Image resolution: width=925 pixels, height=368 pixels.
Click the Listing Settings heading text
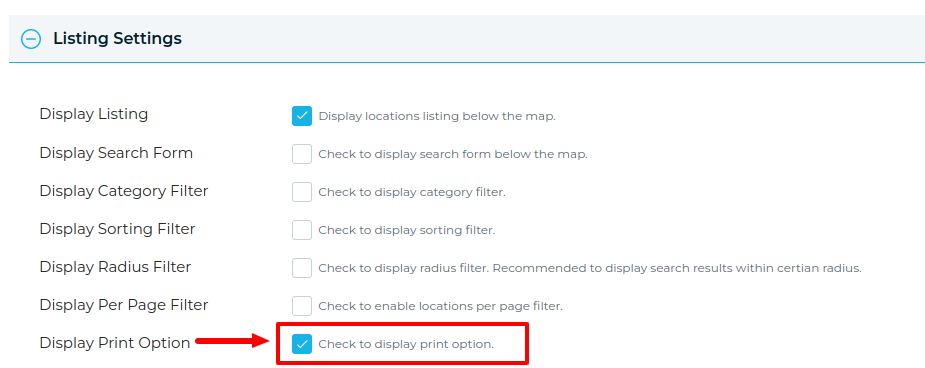(117, 39)
